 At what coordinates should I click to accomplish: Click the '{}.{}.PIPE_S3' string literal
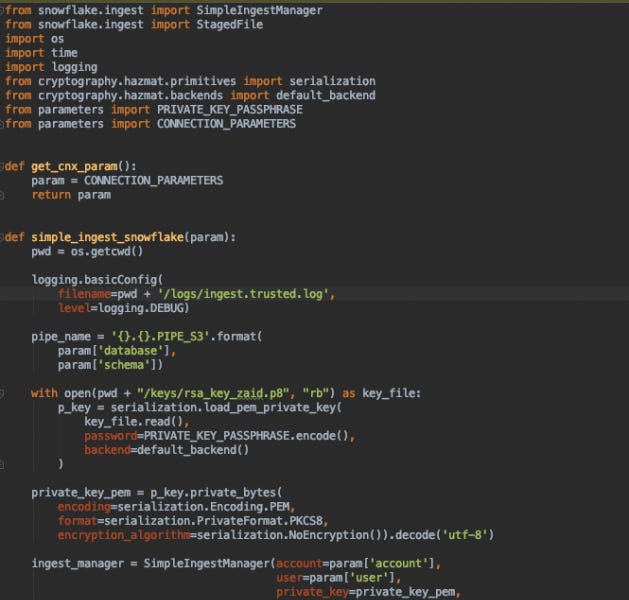160,336
